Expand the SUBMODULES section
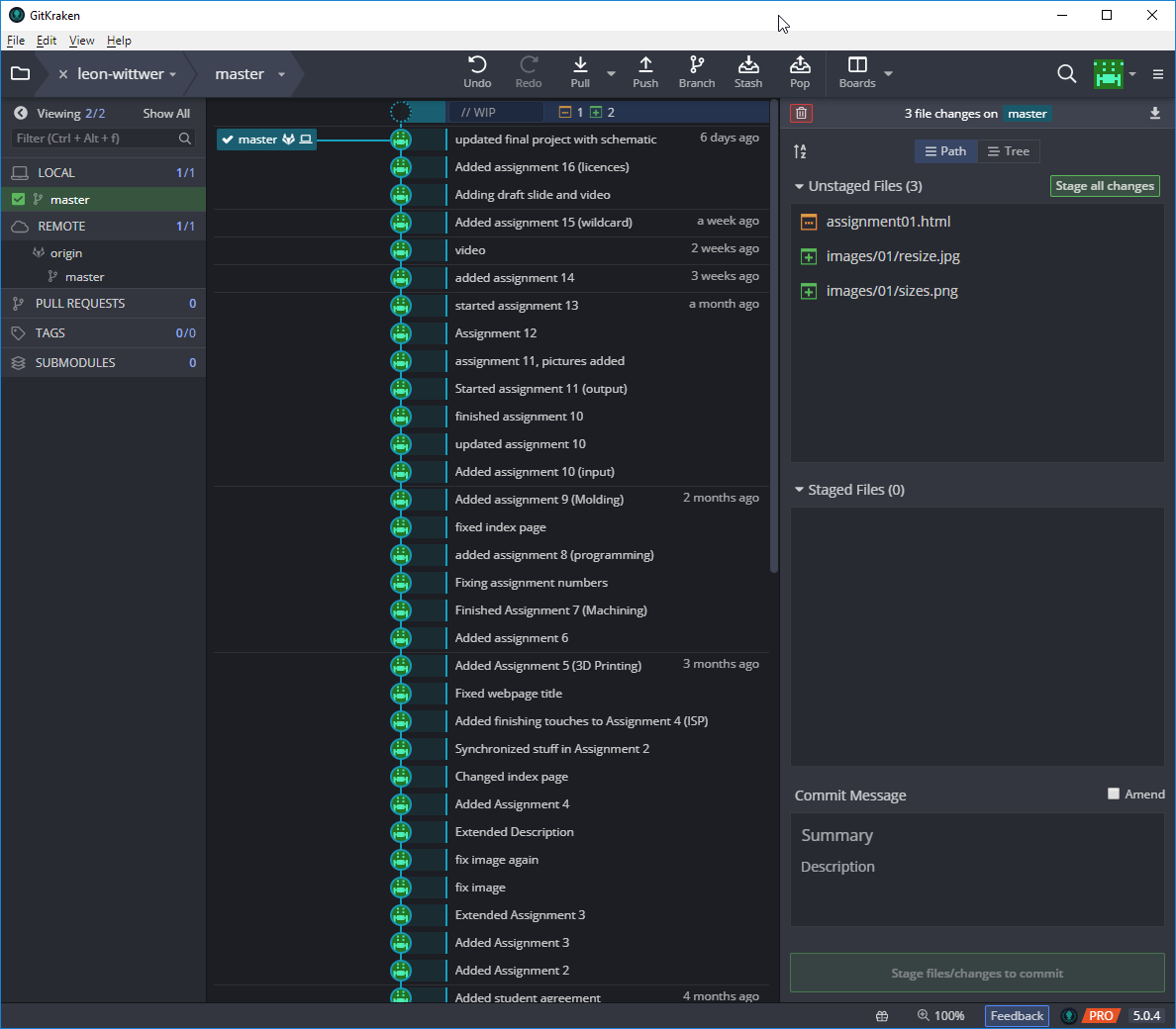Viewport: 1176px width, 1029px height. [104, 363]
